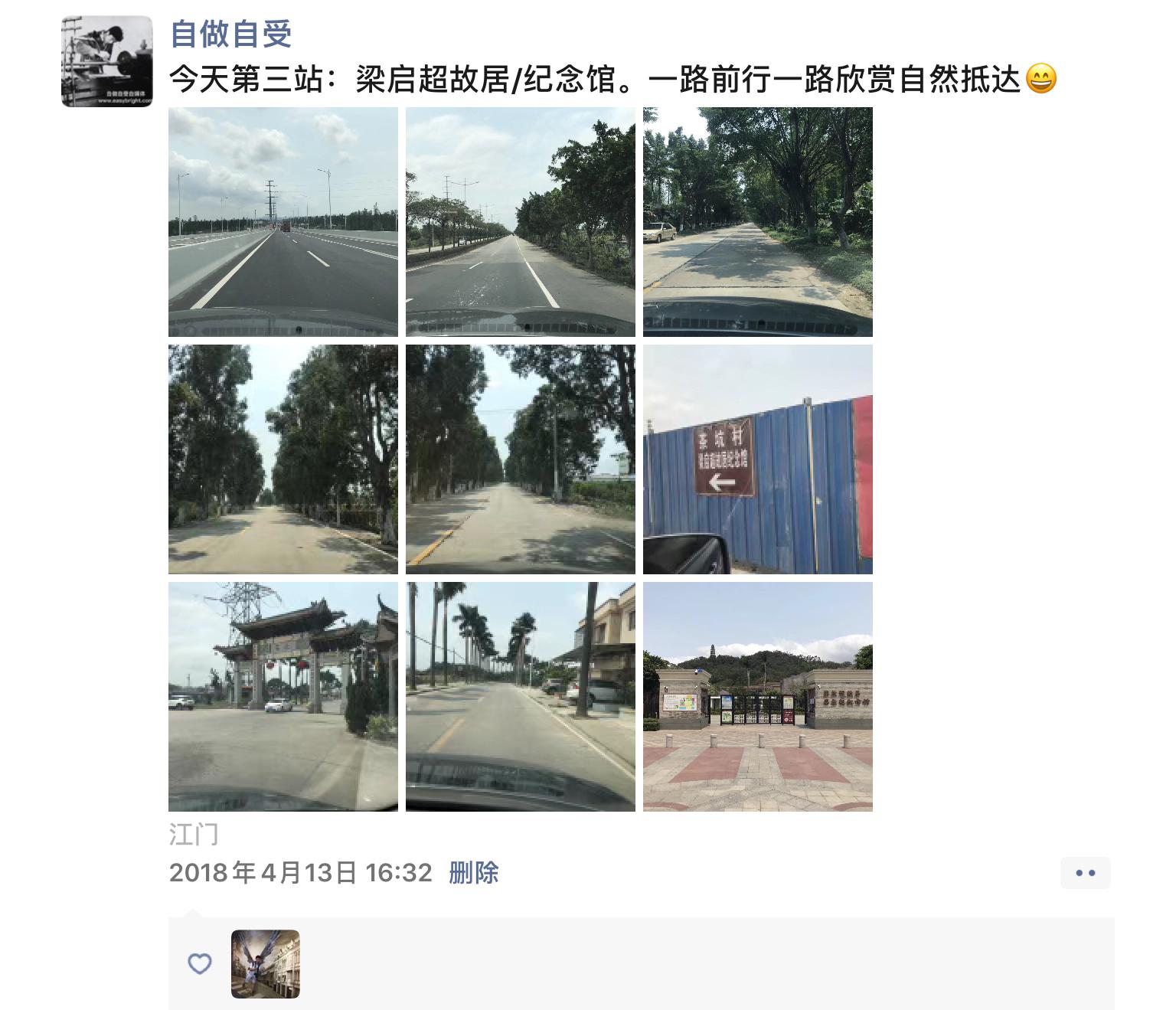This screenshot has height=1010, width=1176.
Task: Open the two-dot comment options button
Action: tap(1086, 873)
